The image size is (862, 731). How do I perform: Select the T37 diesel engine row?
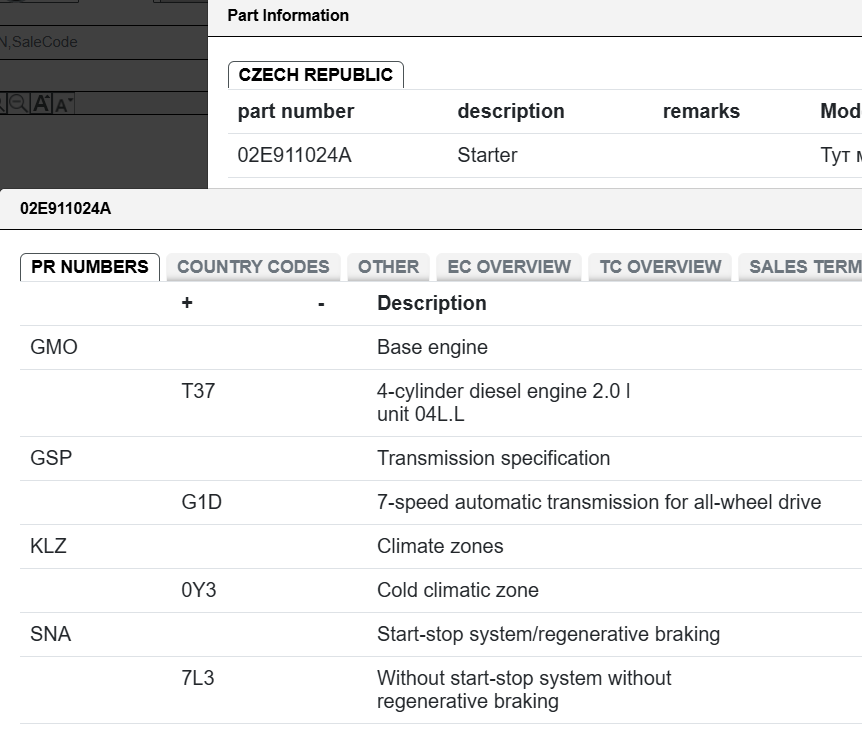tap(441, 403)
